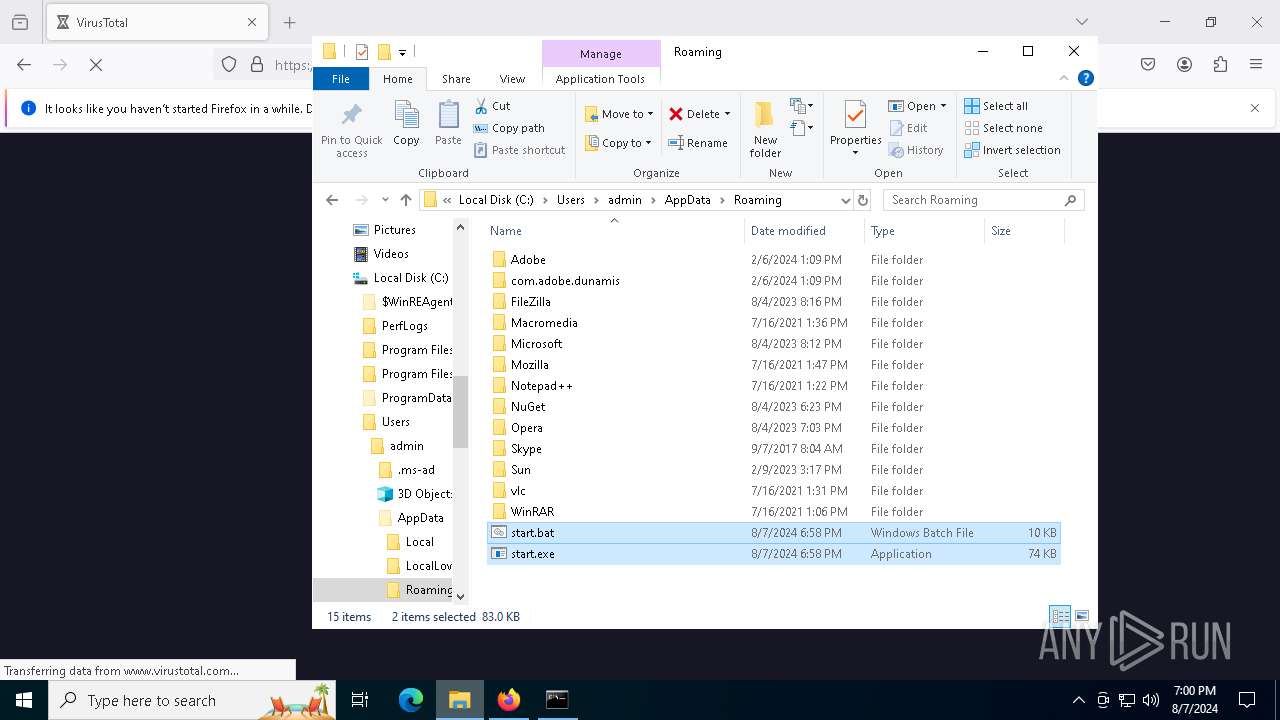Click Select none
The image size is (1280, 720).
tap(1003, 128)
